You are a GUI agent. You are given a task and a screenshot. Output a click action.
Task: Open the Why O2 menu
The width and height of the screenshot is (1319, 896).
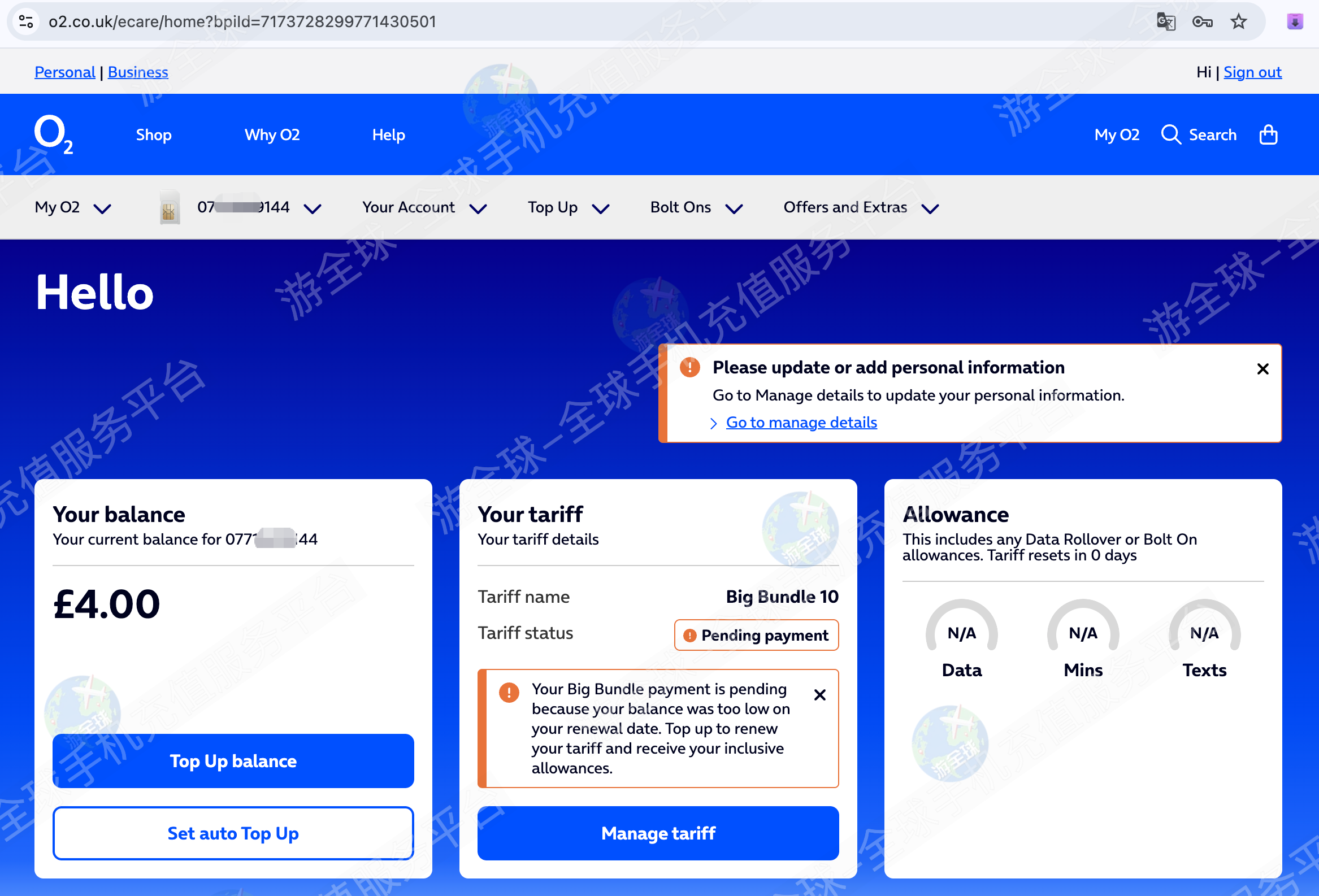point(272,134)
